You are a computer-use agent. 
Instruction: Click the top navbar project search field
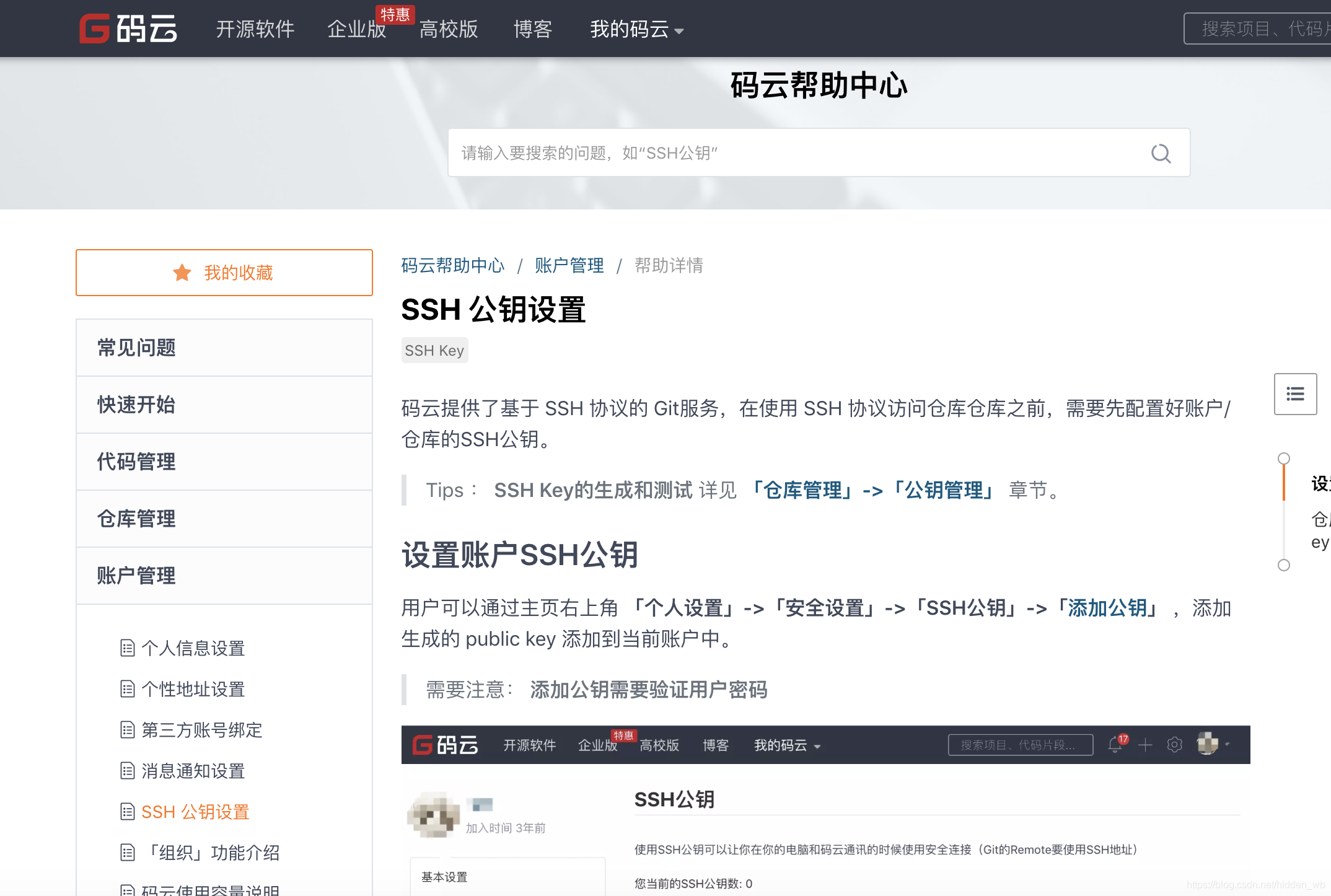click(x=1257, y=29)
